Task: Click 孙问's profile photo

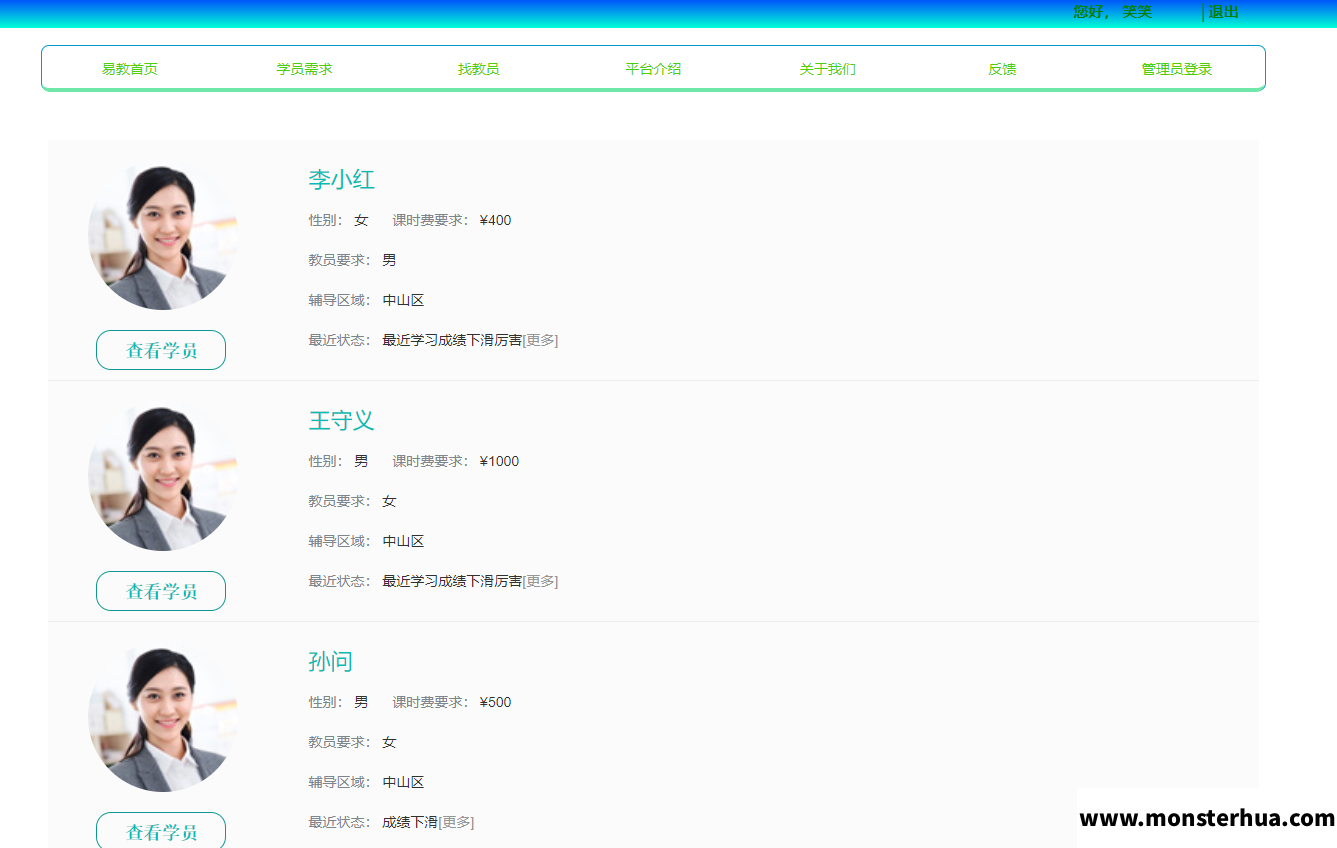Action: 162,719
